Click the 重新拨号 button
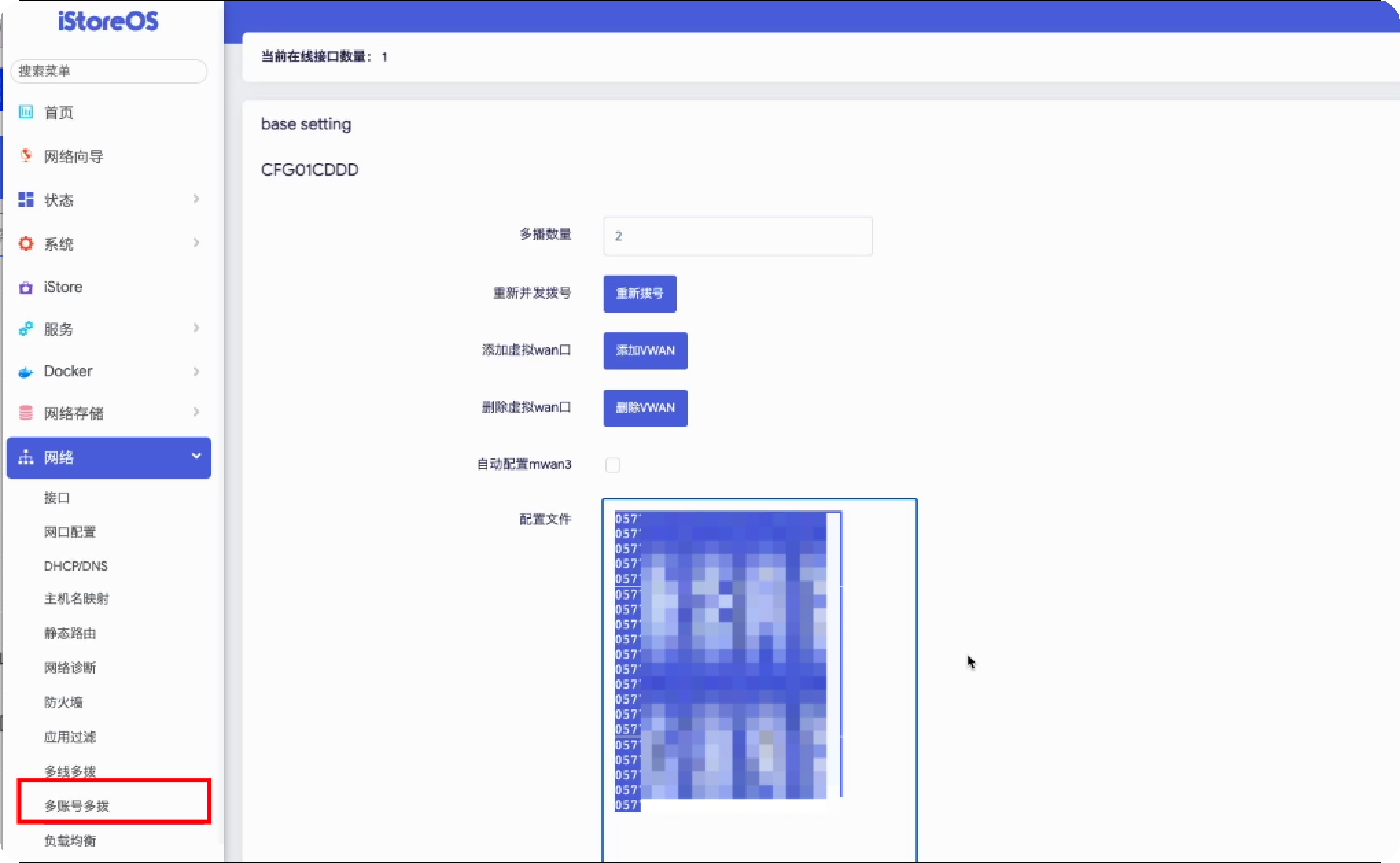The height and width of the screenshot is (863, 1400). tap(640, 294)
